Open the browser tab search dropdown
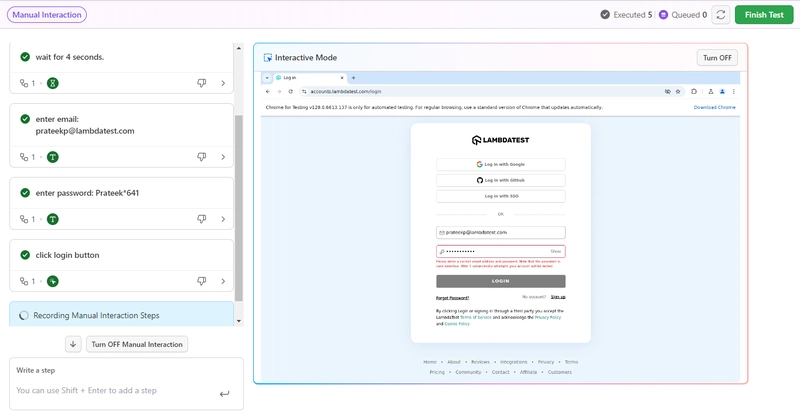The image size is (800, 419). pyautogui.click(x=267, y=78)
